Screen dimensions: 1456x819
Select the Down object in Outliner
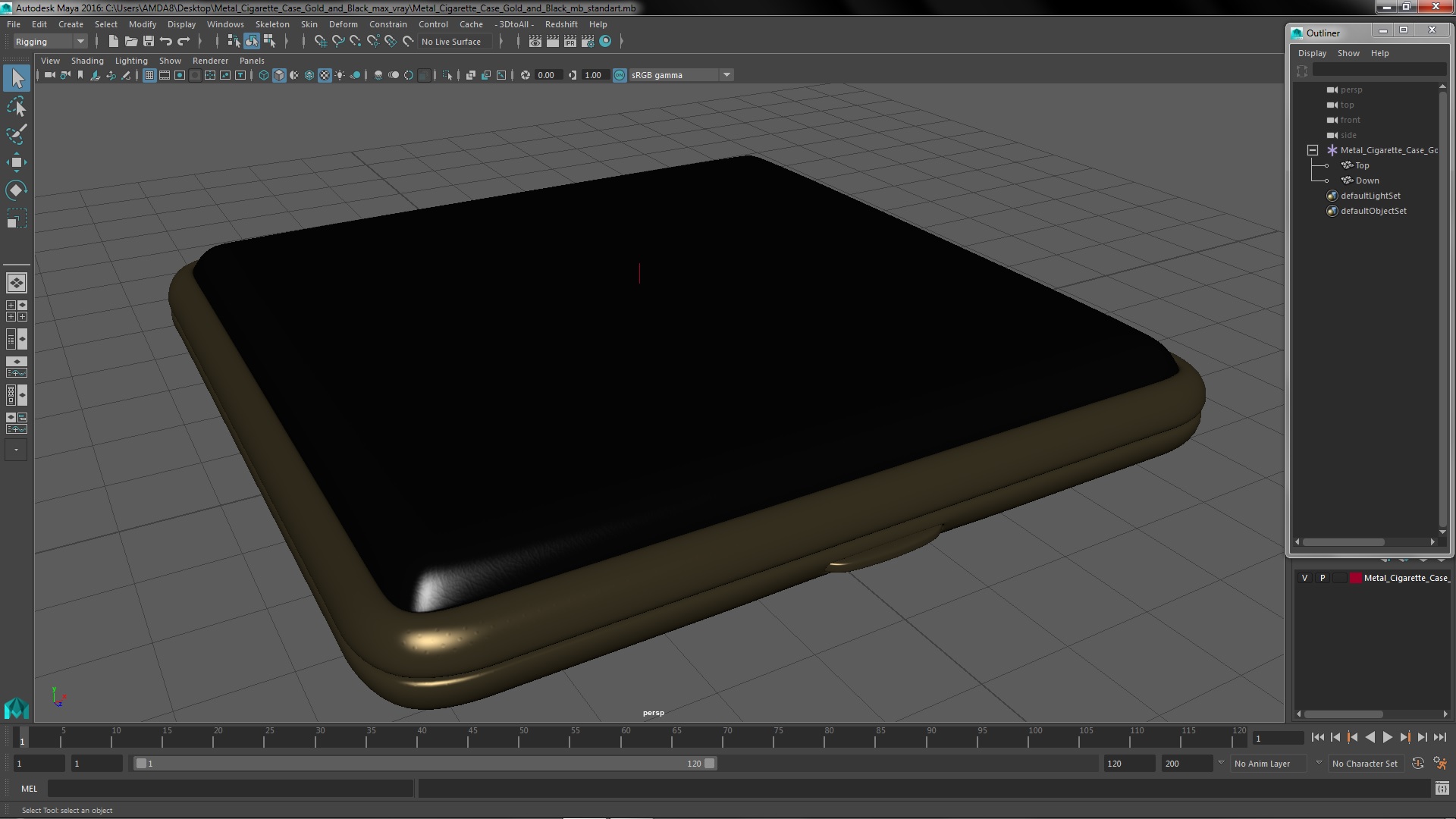tap(1367, 180)
